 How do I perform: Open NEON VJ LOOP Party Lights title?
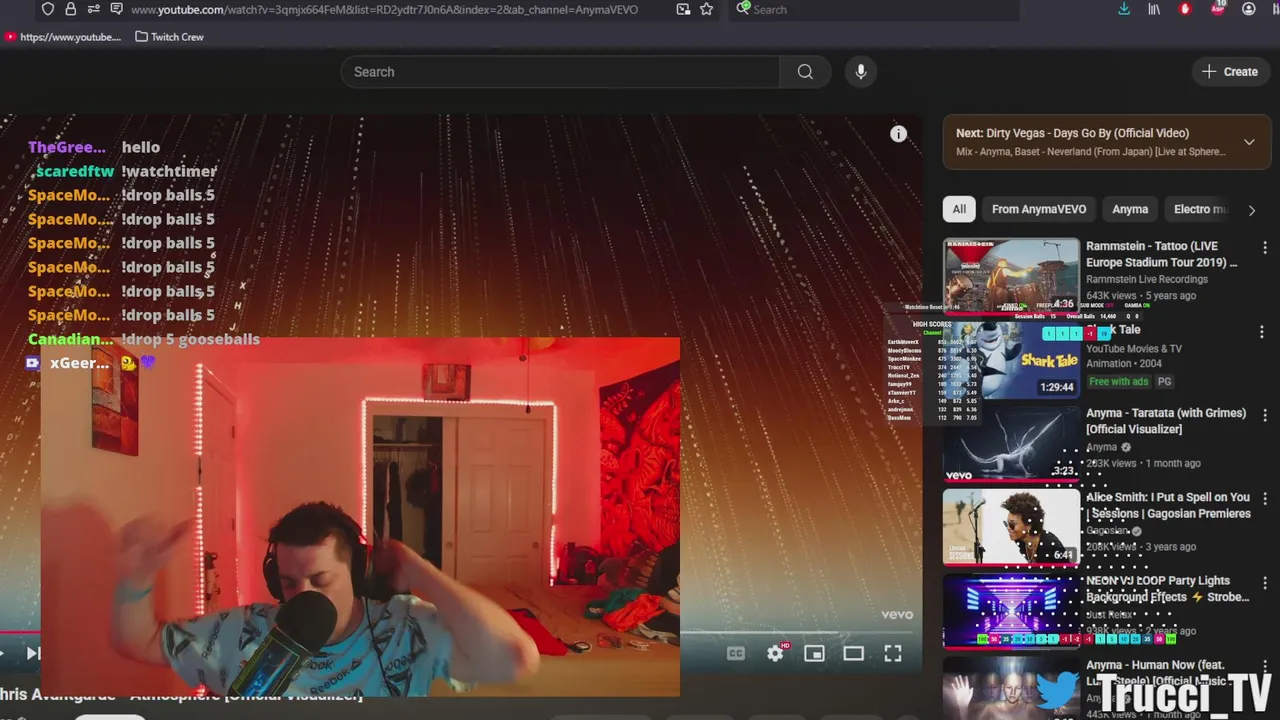[1168, 588]
